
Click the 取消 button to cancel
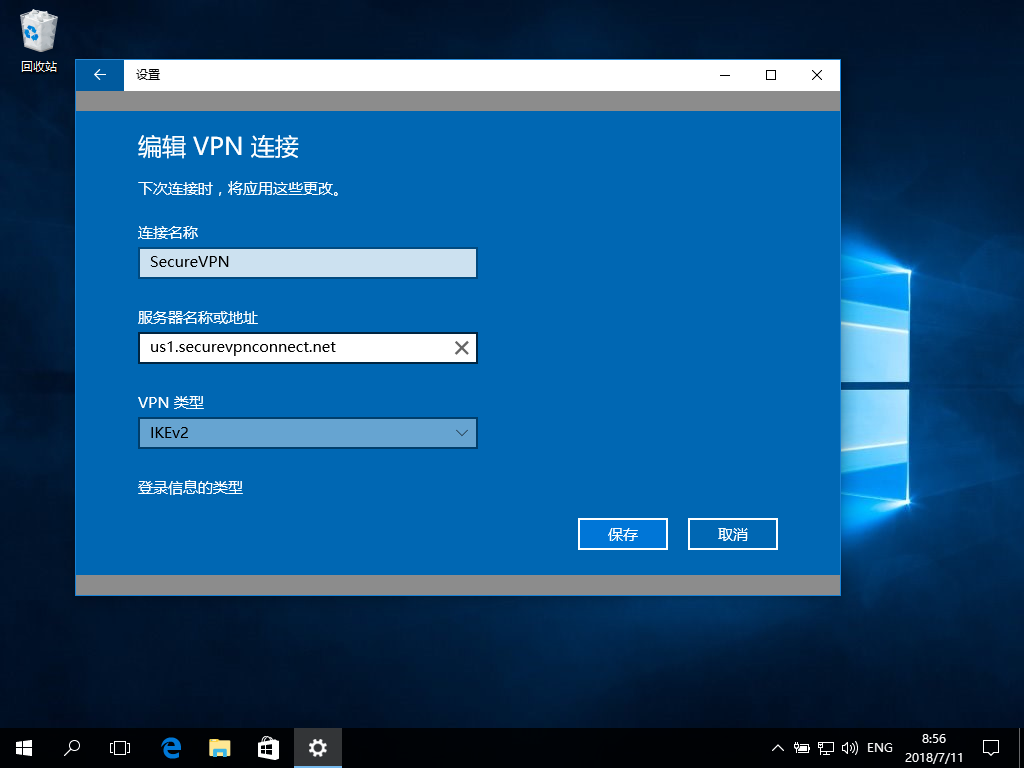click(x=732, y=534)
